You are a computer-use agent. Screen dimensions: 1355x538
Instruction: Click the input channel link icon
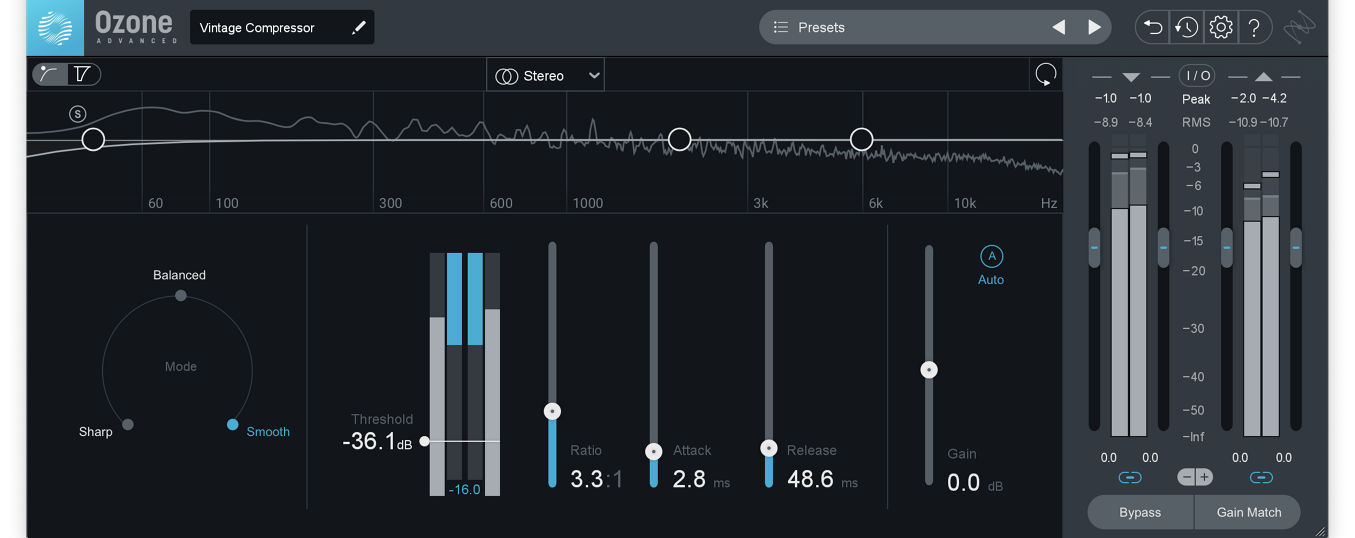click(1129, 478)
